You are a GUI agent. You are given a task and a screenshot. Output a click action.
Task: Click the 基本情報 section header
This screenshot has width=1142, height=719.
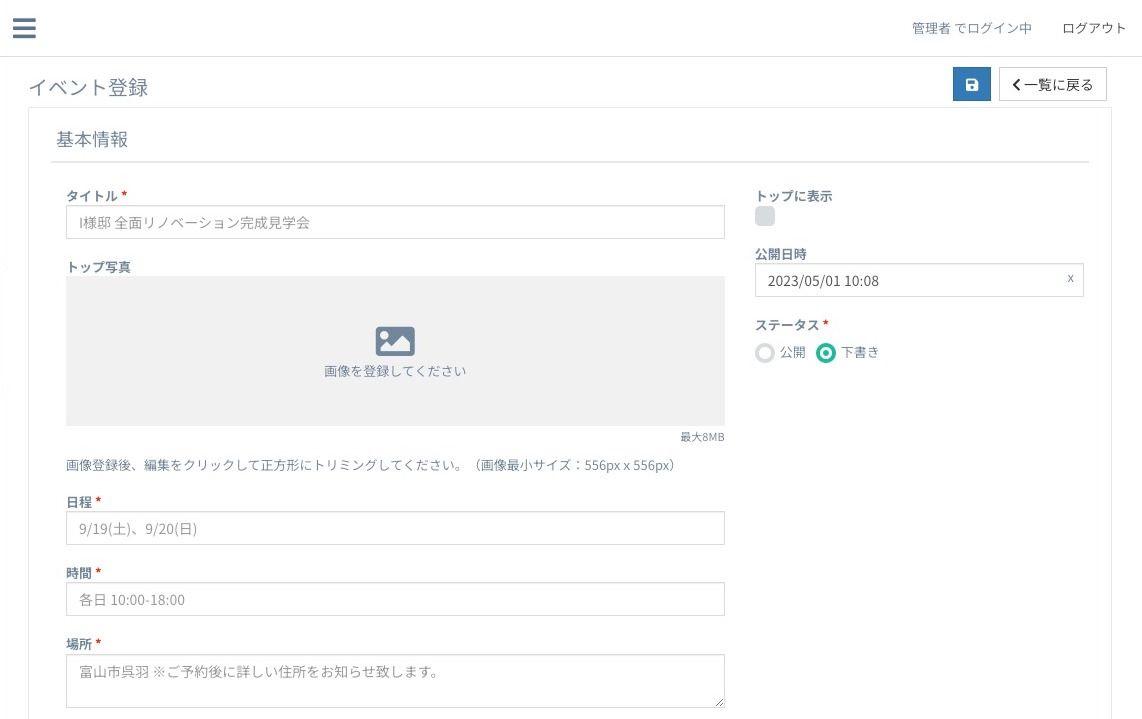[92, 140]
